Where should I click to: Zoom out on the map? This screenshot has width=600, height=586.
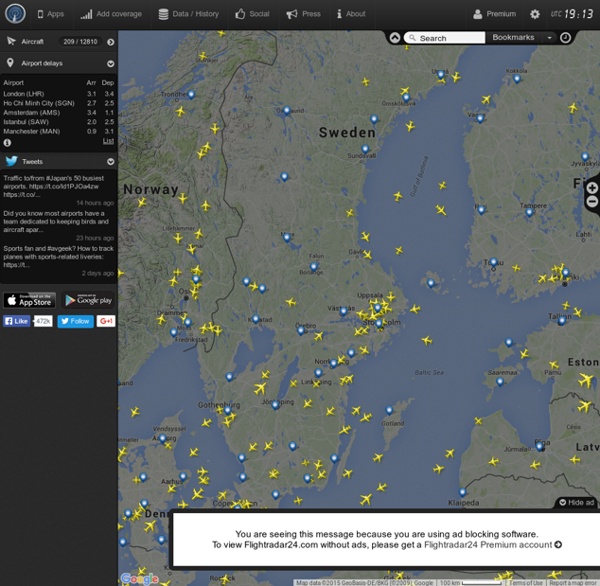592,201
